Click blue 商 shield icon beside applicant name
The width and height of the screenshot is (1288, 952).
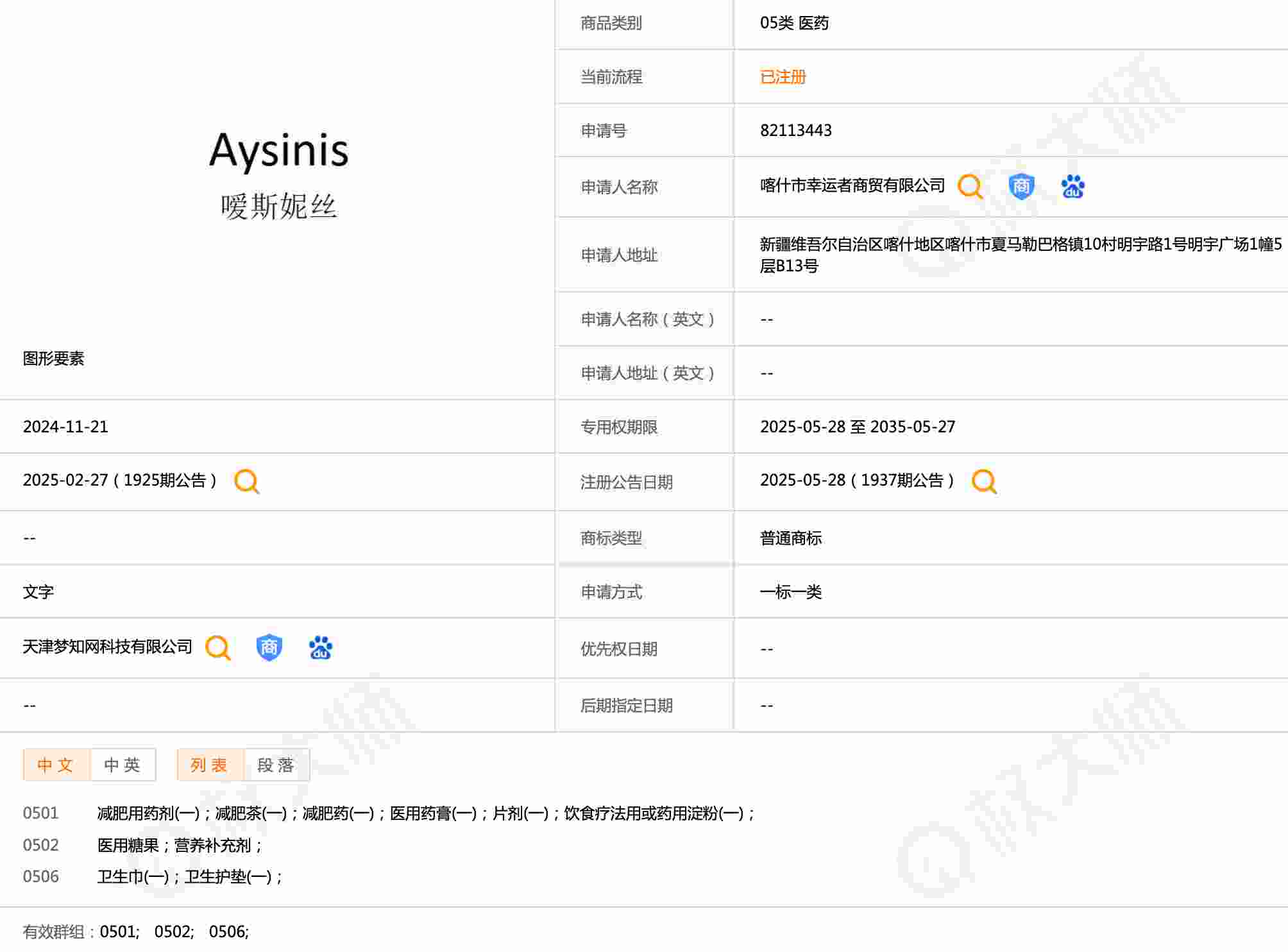click(x=1021, y=187)
